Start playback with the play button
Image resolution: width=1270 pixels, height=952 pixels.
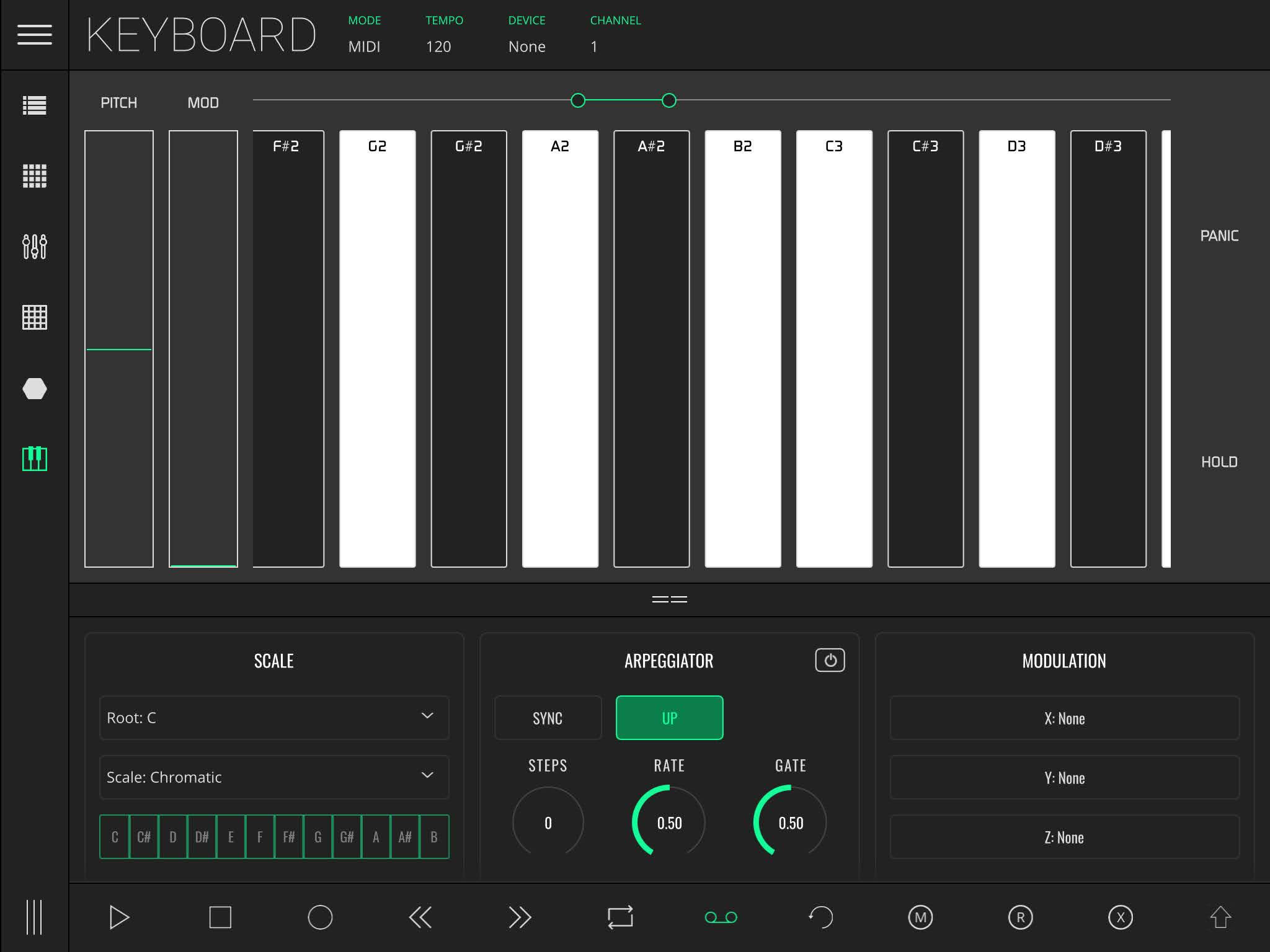click(119, 917)
